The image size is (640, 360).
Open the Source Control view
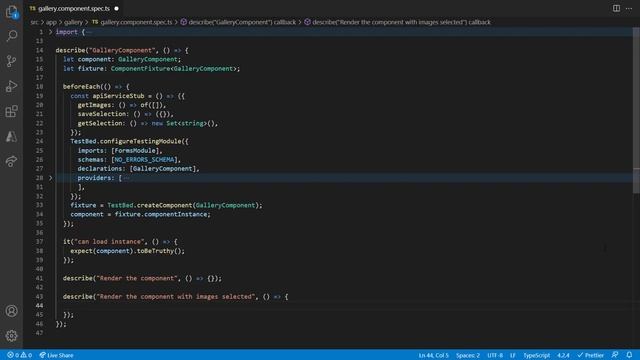point(11,61)
